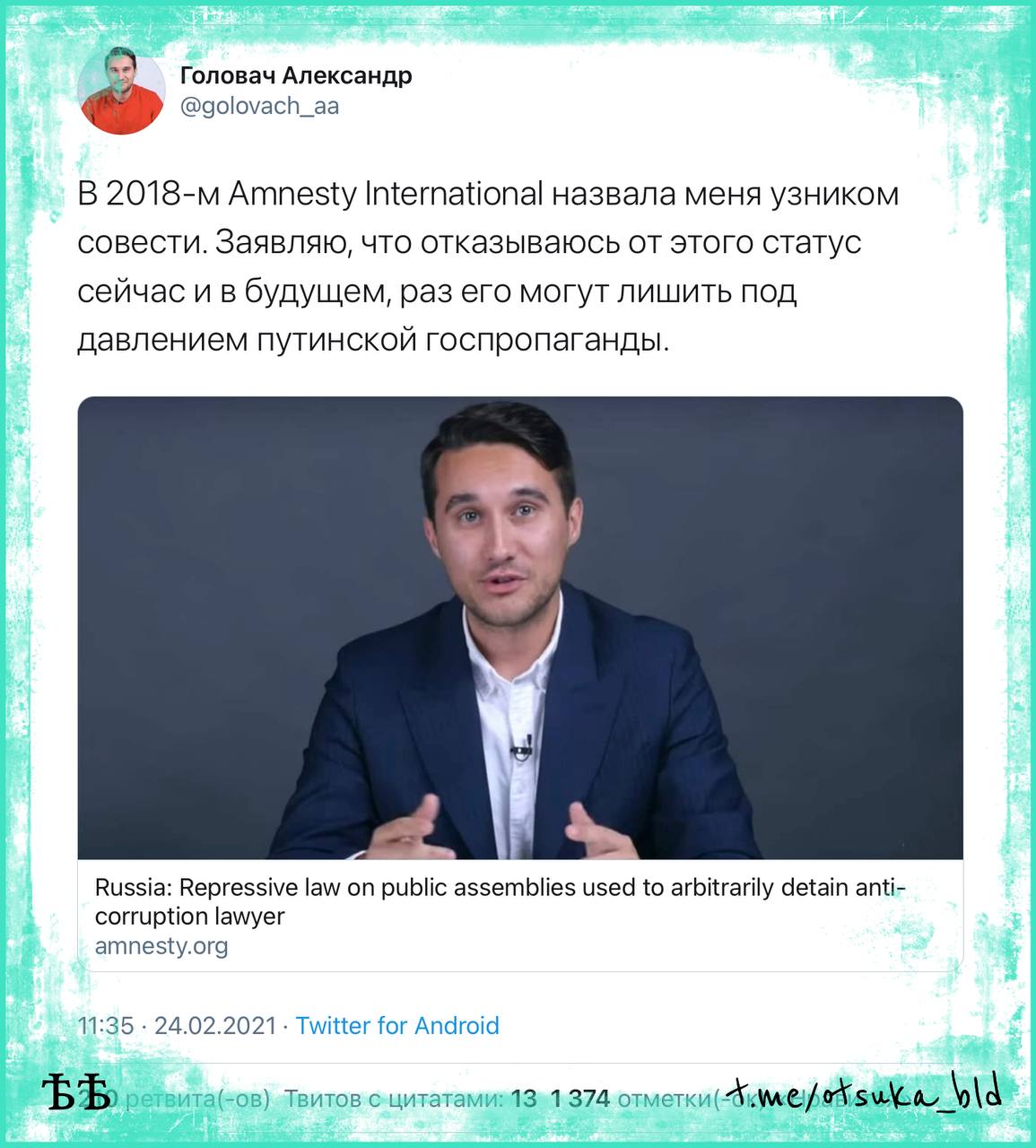The image size is (1036, 1148).
Task: Click the t.me/otsuka_bld handwritten watermark
Action: click(864, 1093)
